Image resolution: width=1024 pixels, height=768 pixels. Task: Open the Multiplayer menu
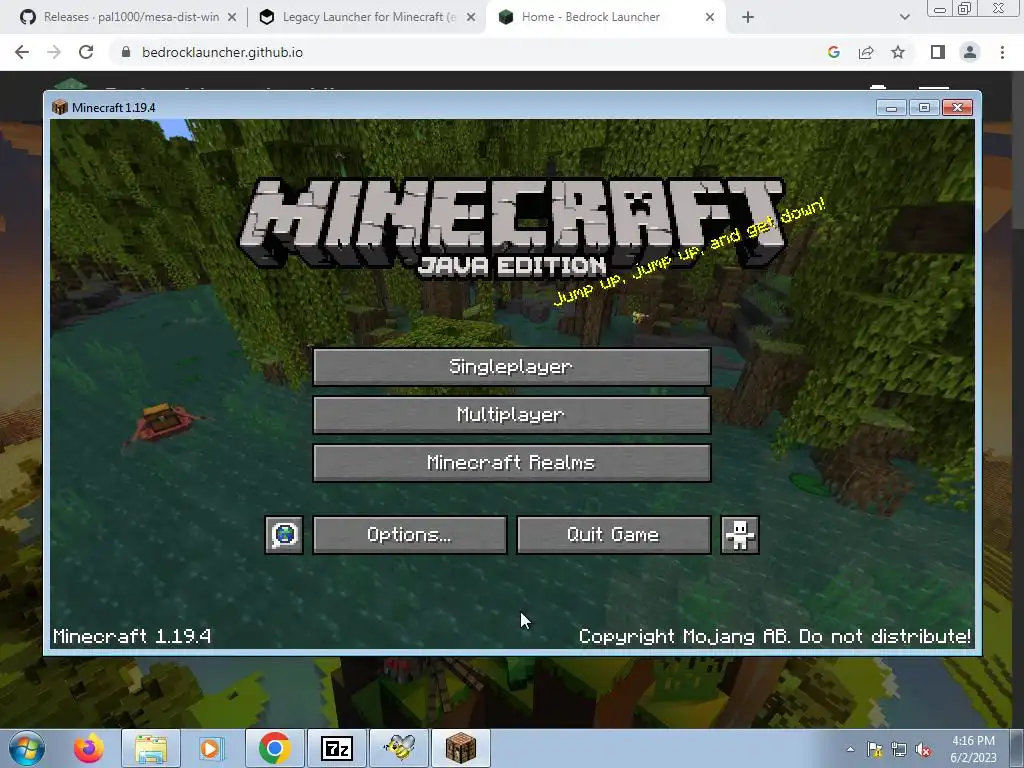click(511, 415)
